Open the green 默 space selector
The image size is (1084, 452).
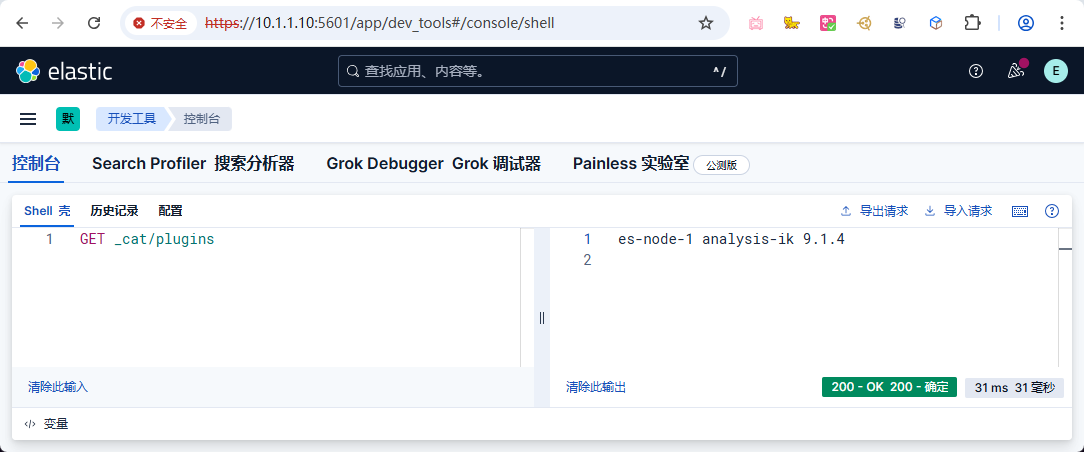pos(68,119)
